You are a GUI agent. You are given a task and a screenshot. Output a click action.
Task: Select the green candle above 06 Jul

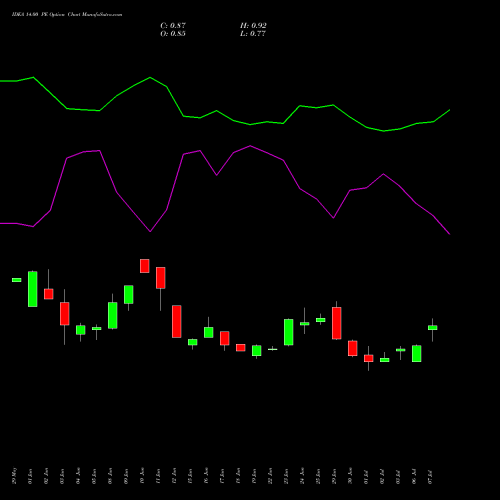point(417,354)
